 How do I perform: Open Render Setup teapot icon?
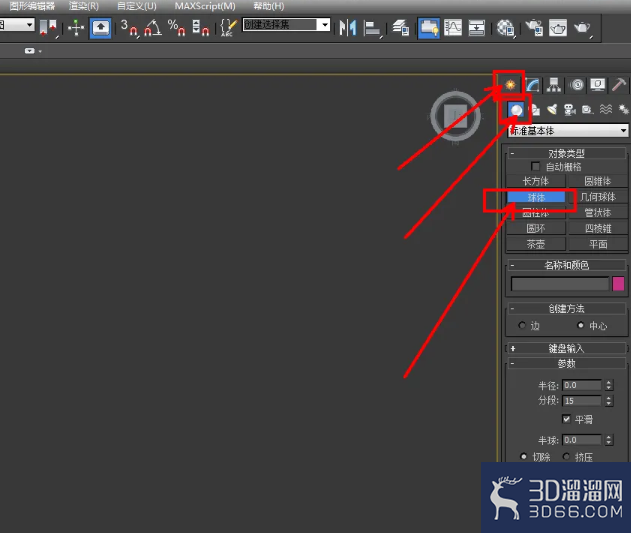click(x=534, y=28)
